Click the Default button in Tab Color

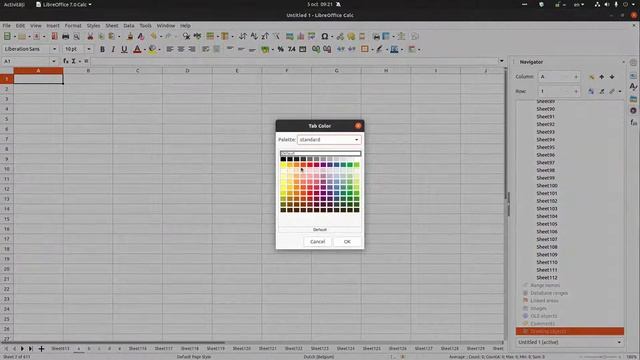tap(320, 230)
